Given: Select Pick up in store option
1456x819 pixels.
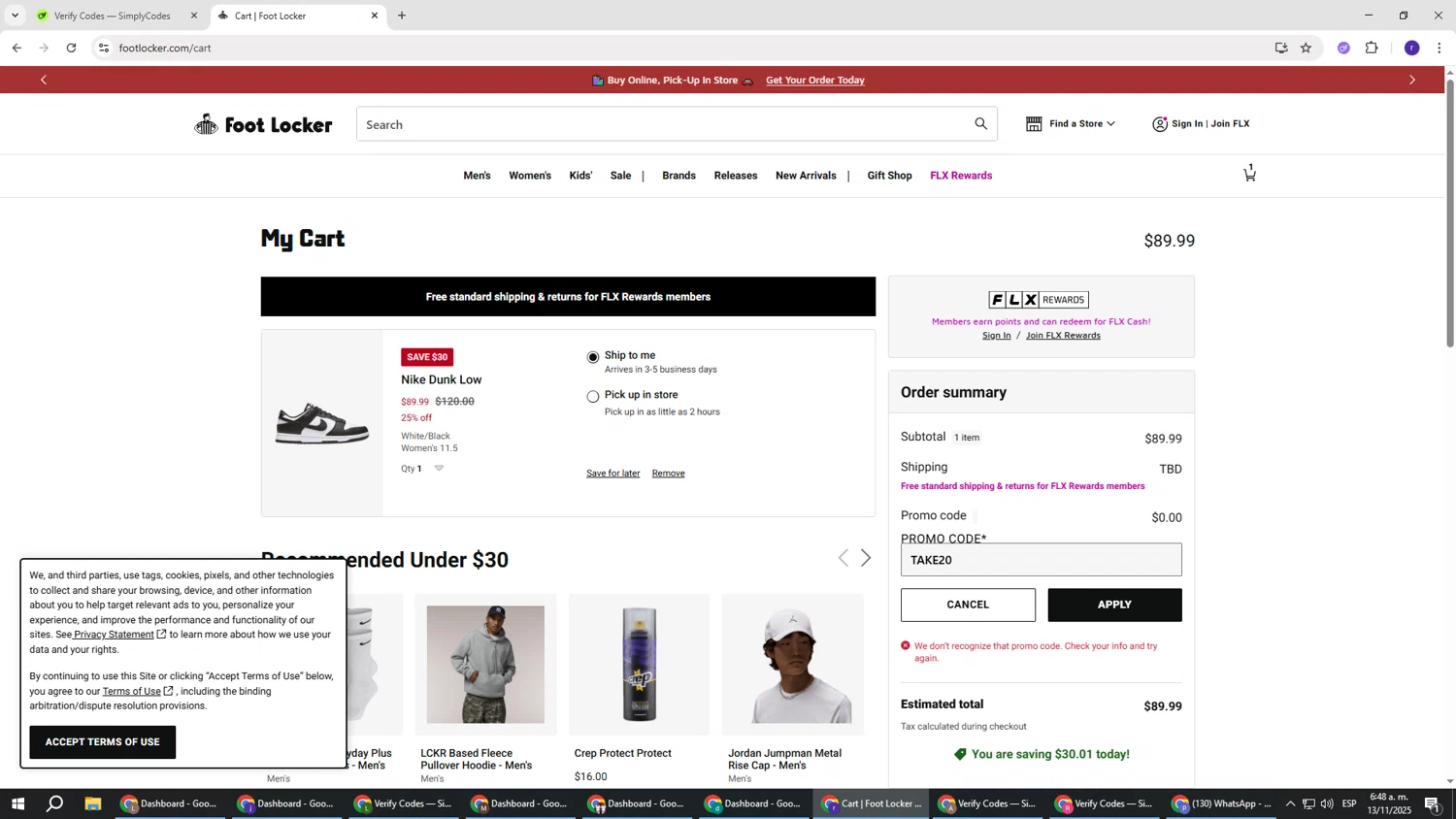Looking at the screenshot, I should [593, 396].
